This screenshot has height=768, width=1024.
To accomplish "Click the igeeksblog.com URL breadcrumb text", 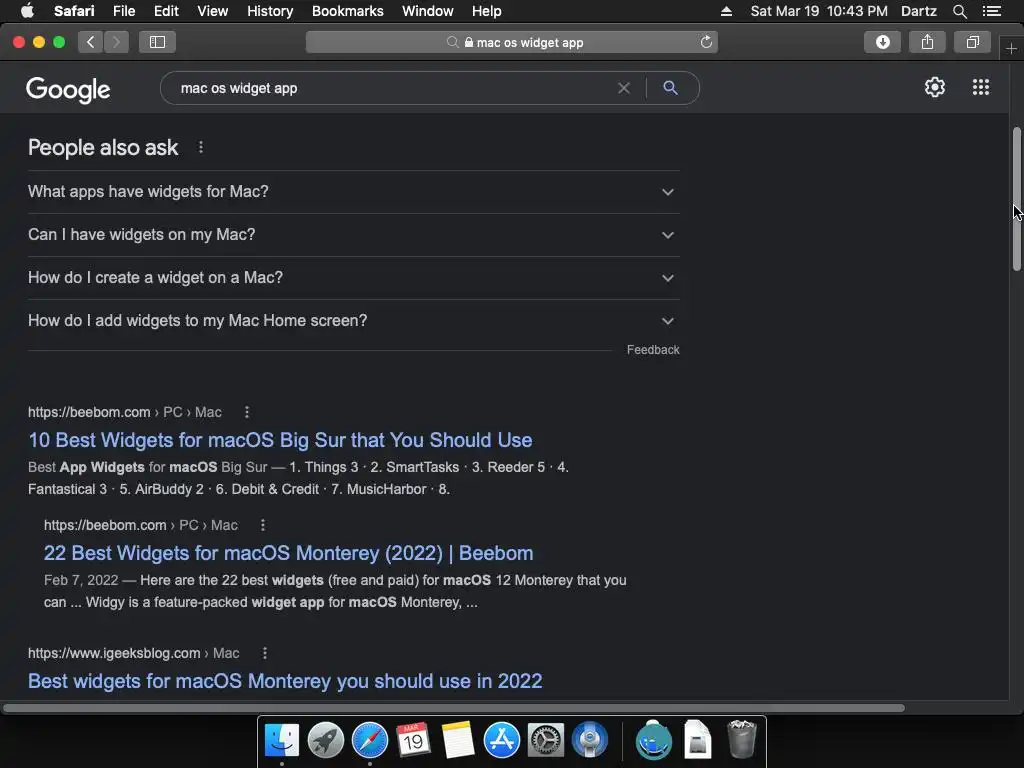I will click(133, 653).
